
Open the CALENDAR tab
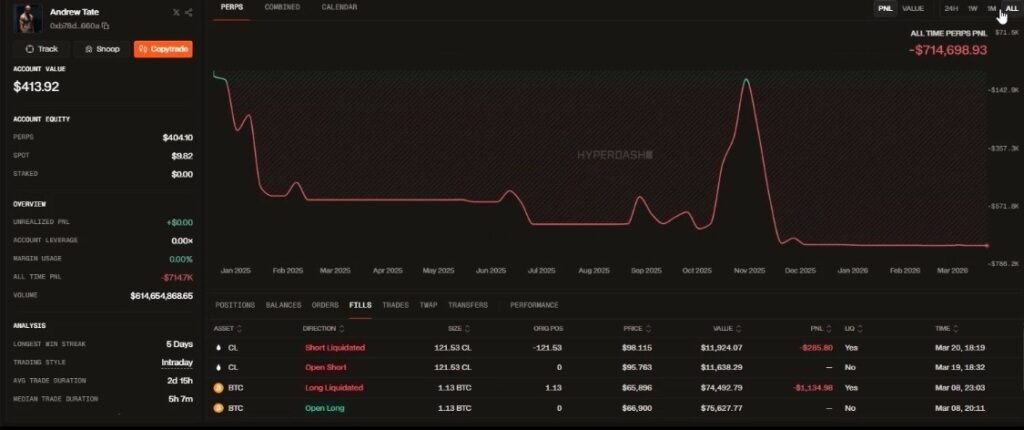(340, 7)
